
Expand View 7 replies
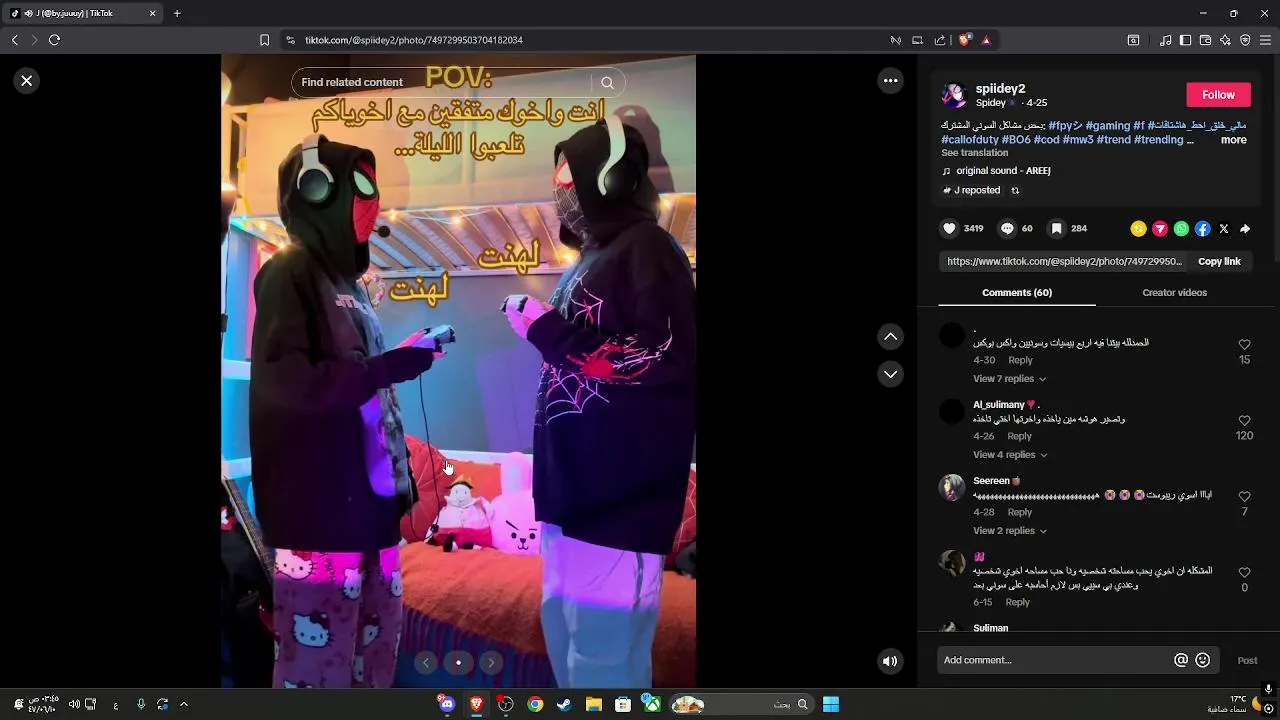coord(1009,379)
